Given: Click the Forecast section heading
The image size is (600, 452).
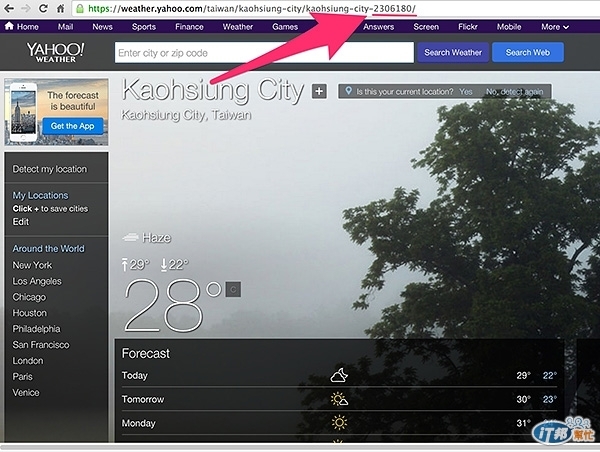Looking at the screenshot, I should pos(145,353).
